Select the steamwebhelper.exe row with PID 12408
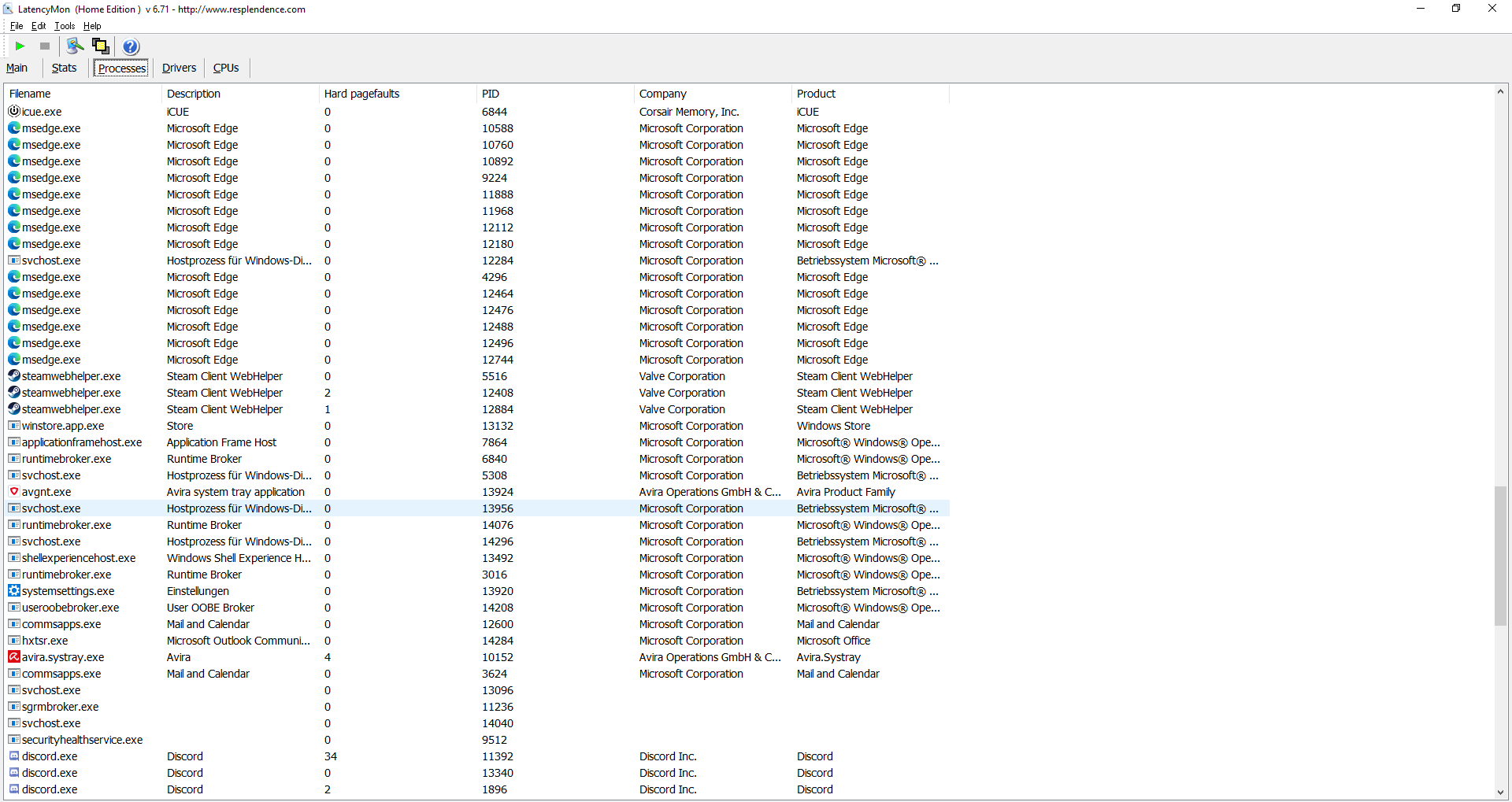The height and width of the screenshot is (802, 1512). (x=477, y=393)
